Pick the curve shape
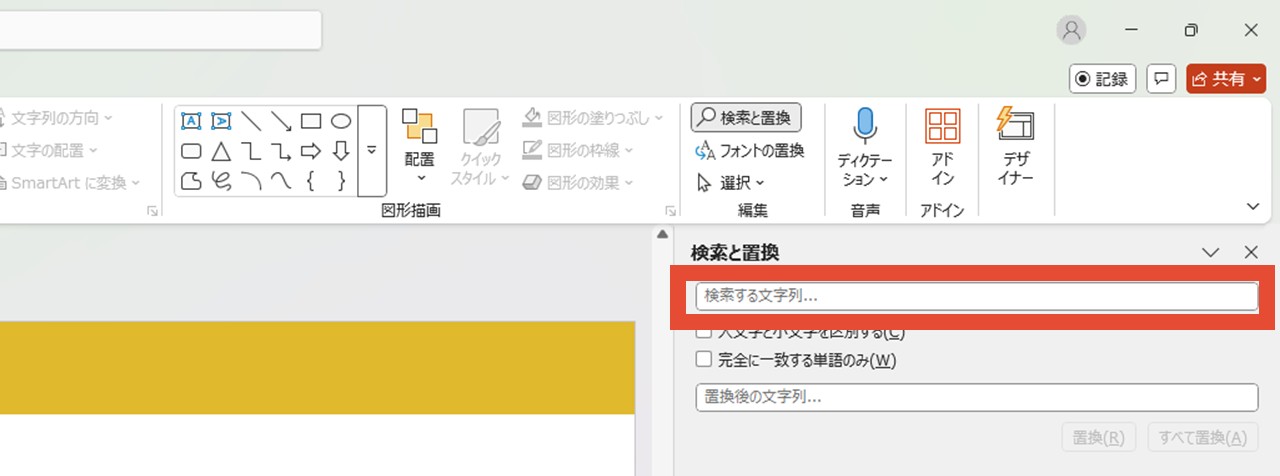 tap(281, 181)
